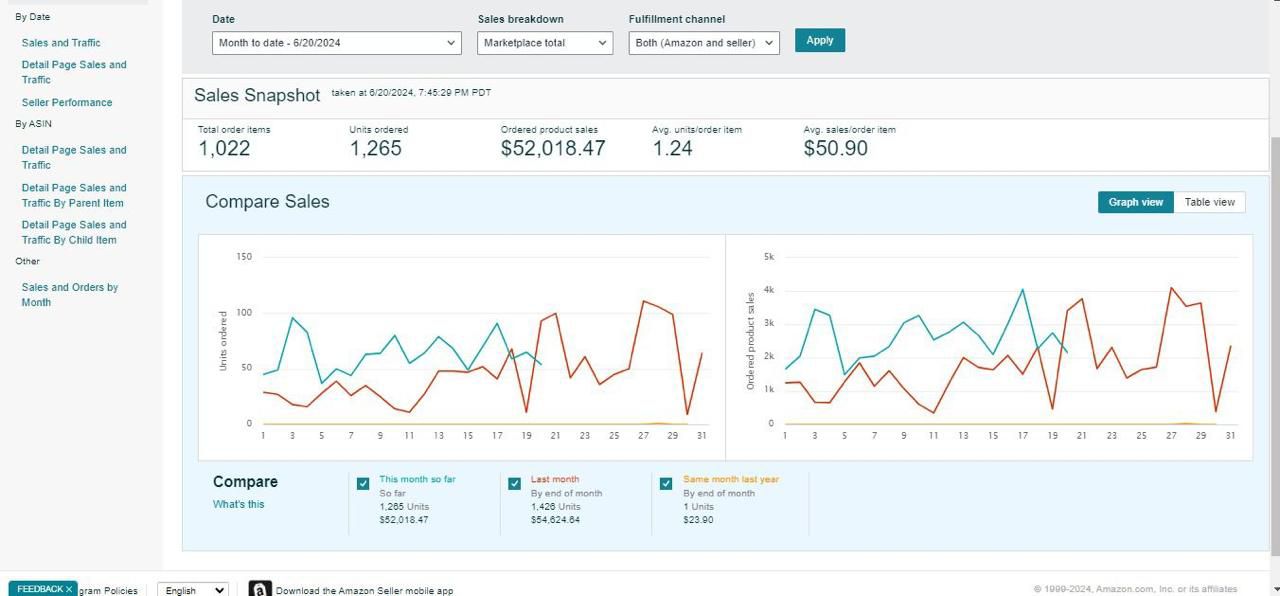Click inside the Ordered product sales chart
Screen dimensions: 1280x596
click(x=989, y=347)
